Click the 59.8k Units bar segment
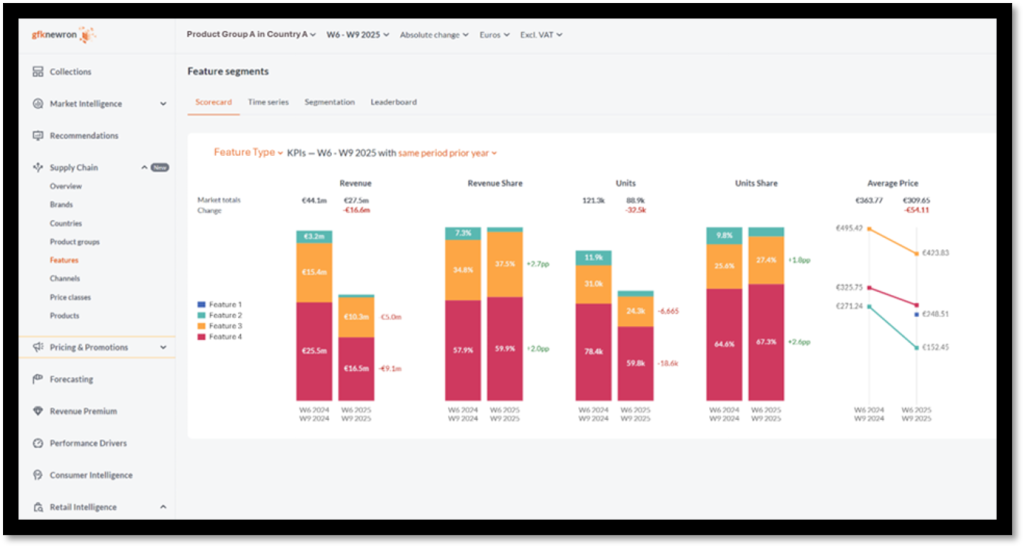Screen dimensions: 1024x547 (635, 364)
